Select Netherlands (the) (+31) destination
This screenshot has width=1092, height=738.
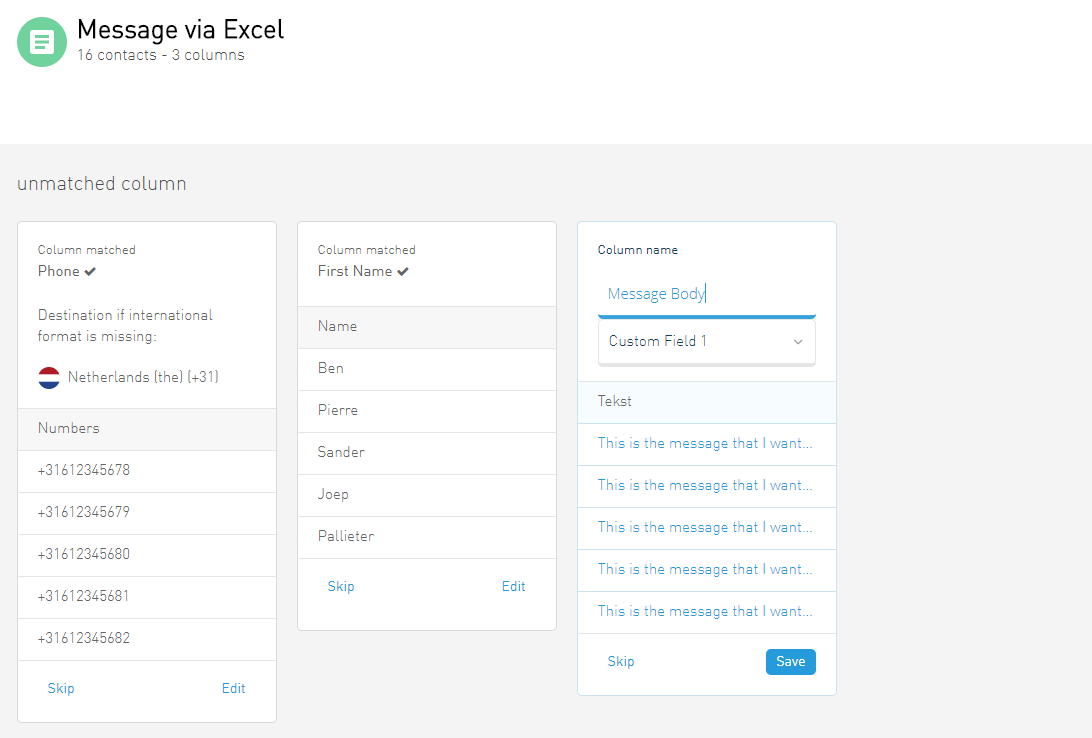tap(128, 377)
